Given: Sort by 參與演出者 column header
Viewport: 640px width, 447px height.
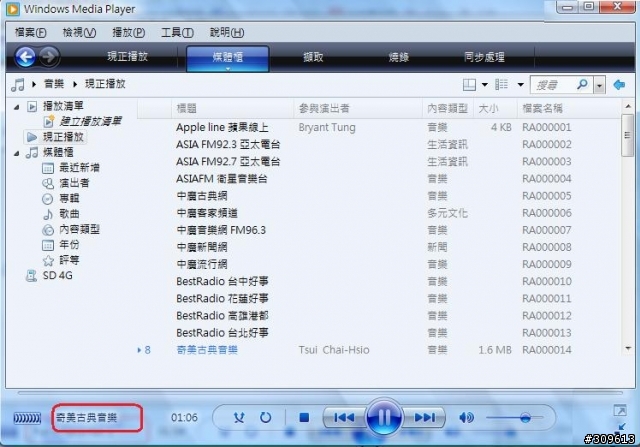Looking at the screenshot, I should coord(358,108).
